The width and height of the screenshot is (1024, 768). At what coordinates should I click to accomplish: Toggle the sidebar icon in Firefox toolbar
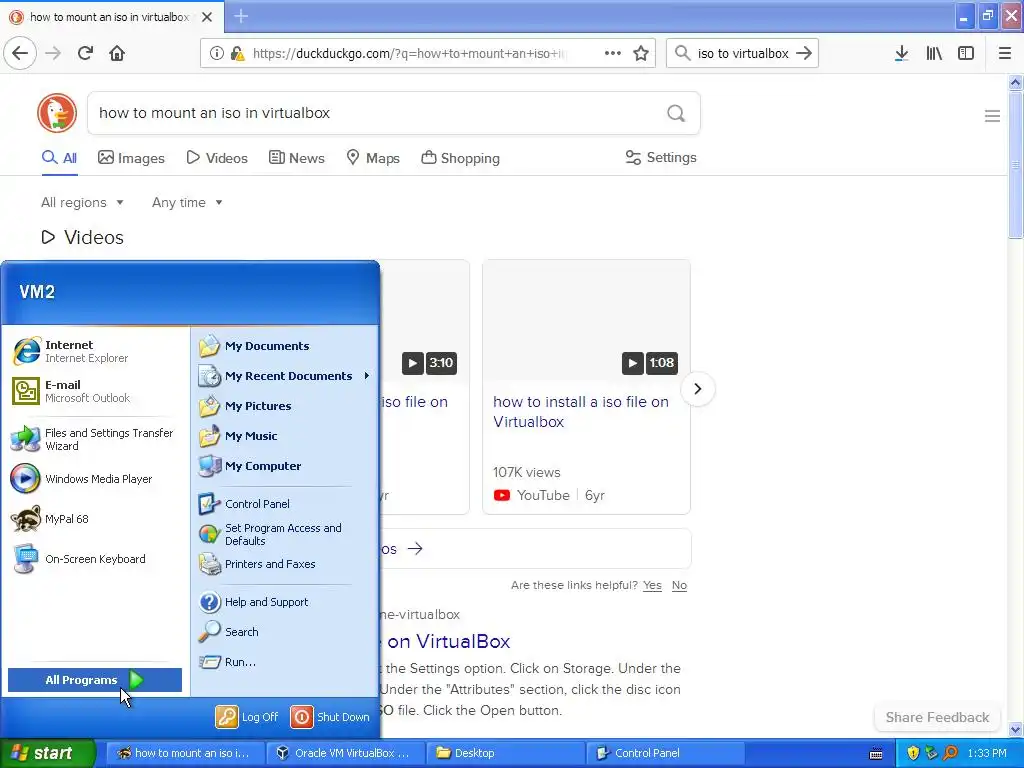point(966,54)
